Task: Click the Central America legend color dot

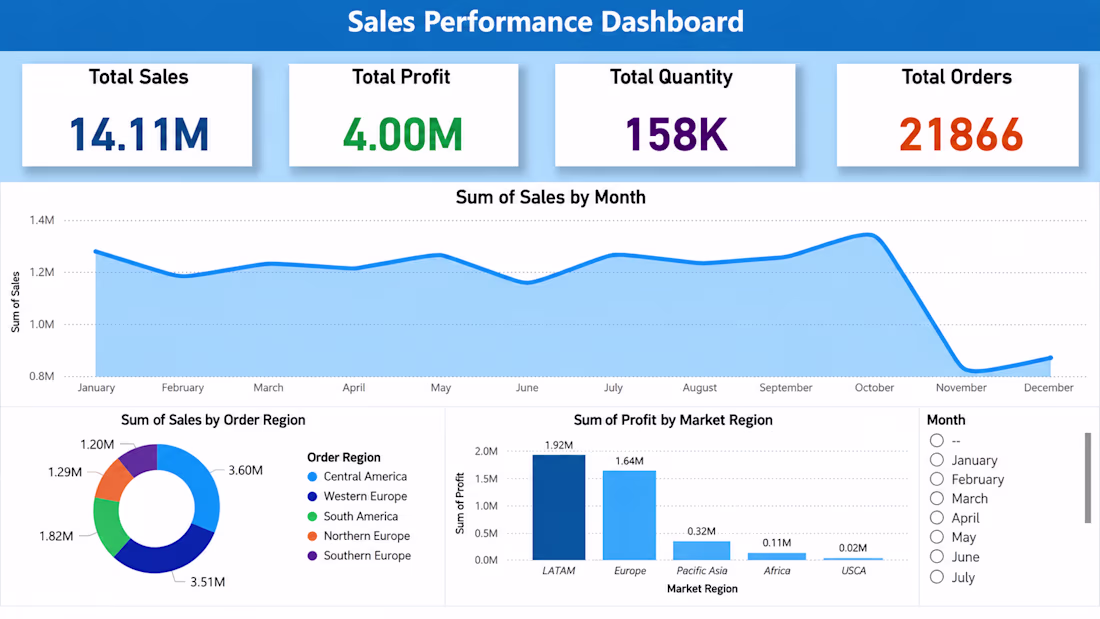Action: (x=312, y=477)
